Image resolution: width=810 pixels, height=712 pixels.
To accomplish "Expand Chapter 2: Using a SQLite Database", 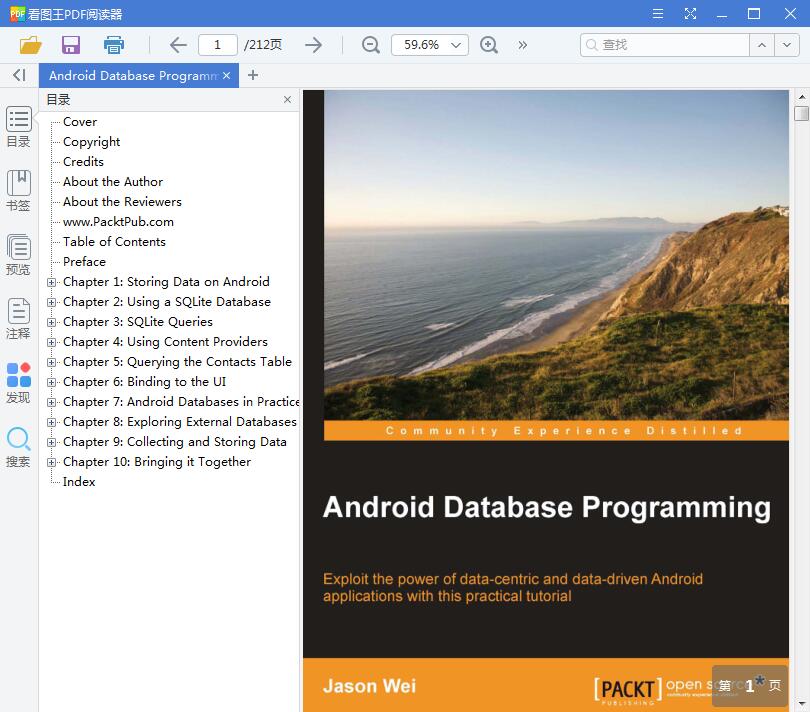I will [x=51, y=302].
